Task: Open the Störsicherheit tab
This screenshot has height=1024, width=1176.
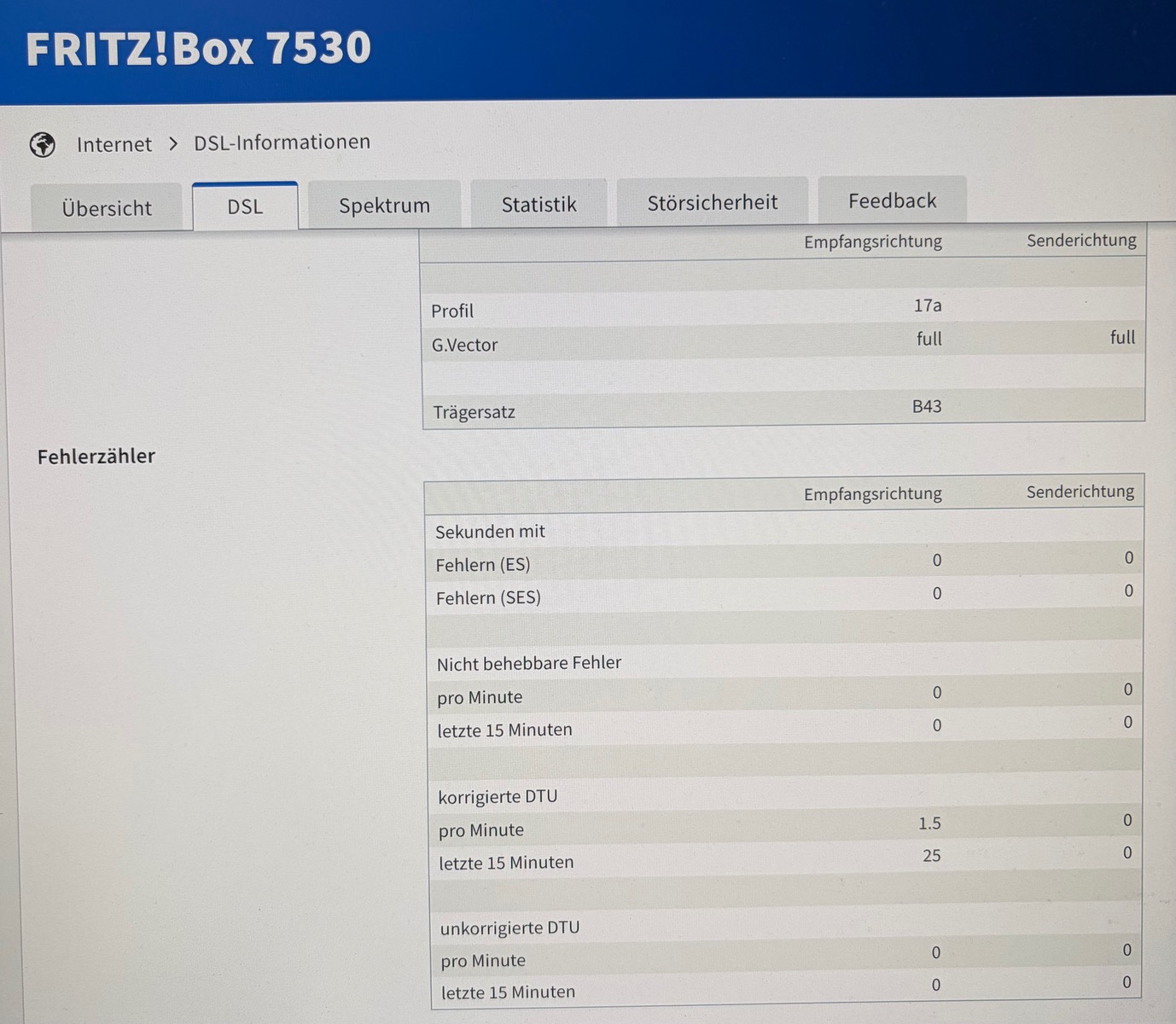Action: coord(713,202)
